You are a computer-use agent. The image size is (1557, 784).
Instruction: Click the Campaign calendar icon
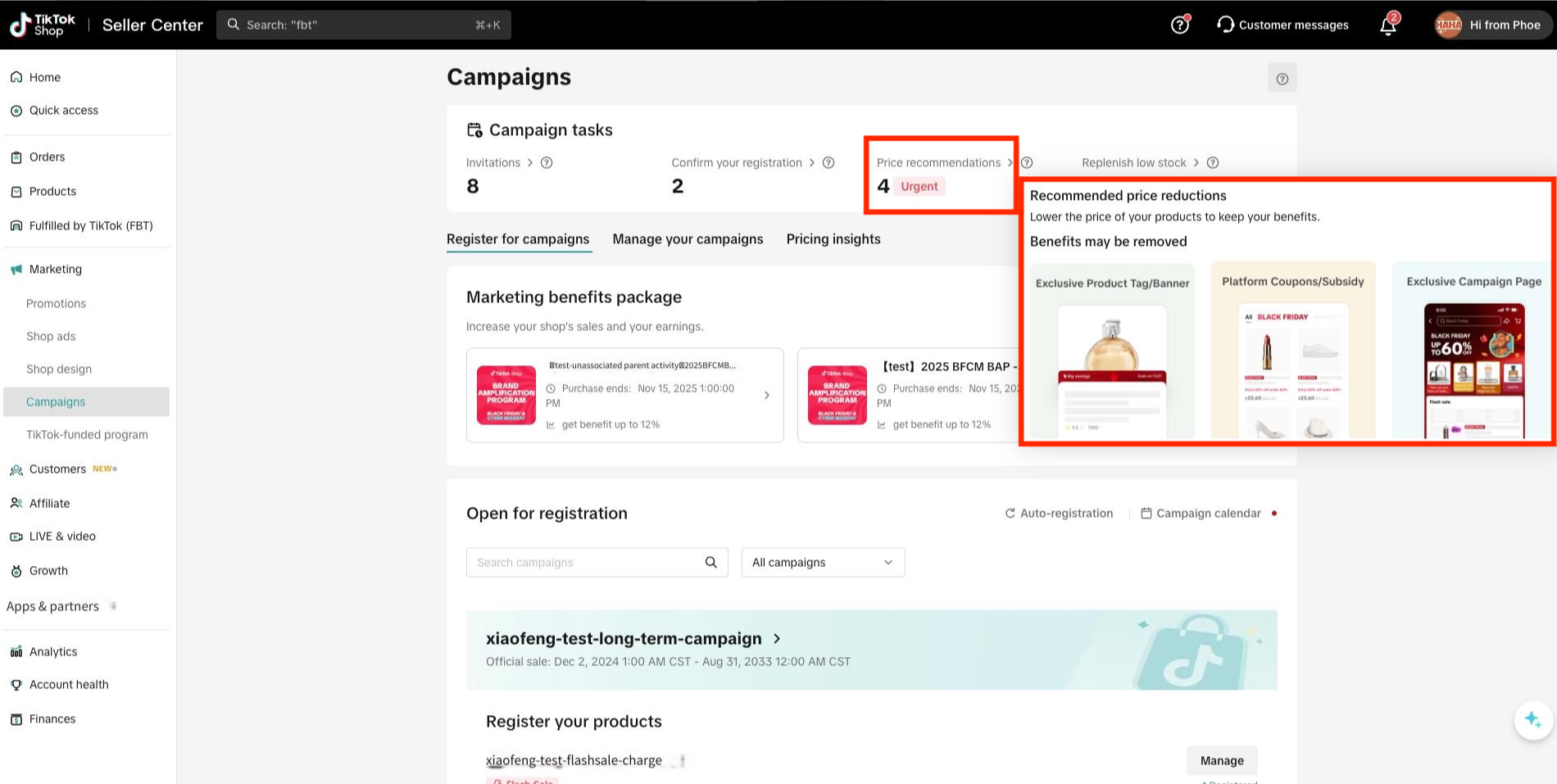pos(1146,514)
